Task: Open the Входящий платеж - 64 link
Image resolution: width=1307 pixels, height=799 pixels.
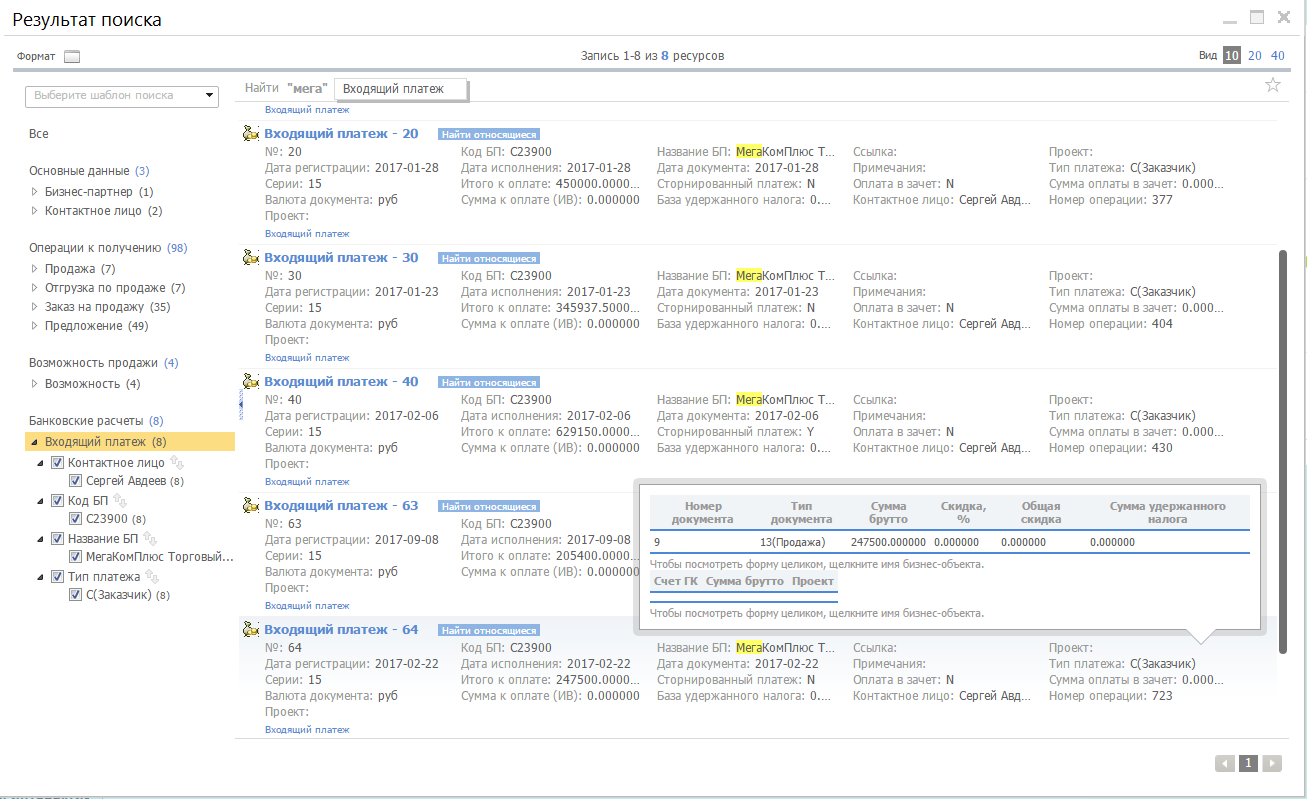Action: (x=341, y=630)
